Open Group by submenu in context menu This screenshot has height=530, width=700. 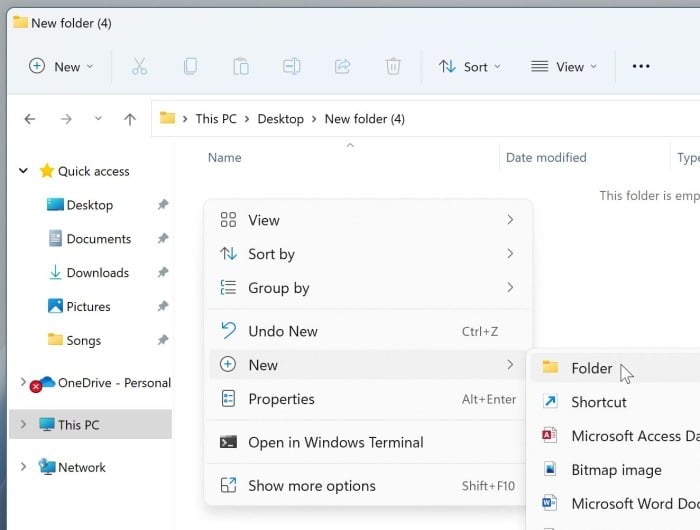[x=368, y=288]
